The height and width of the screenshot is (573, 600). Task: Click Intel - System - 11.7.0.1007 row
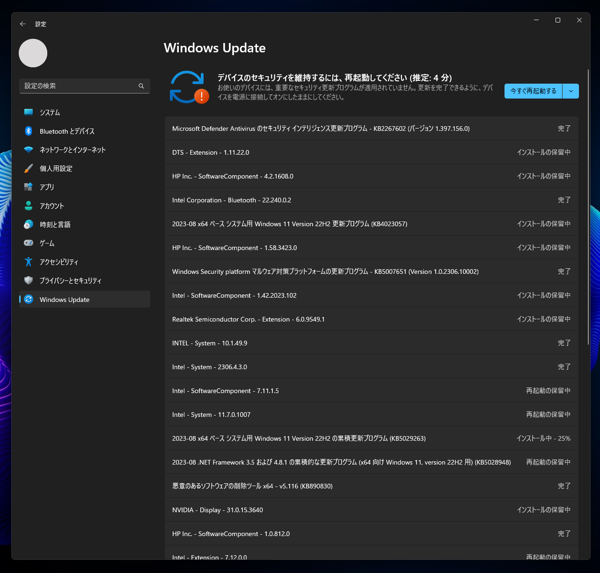[x=371, y=415]
